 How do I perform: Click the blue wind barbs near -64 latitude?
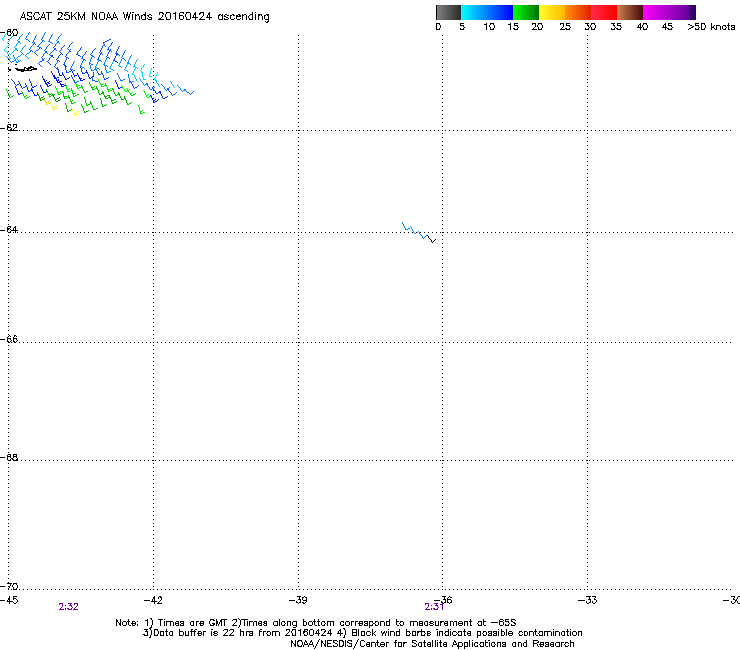414,230
